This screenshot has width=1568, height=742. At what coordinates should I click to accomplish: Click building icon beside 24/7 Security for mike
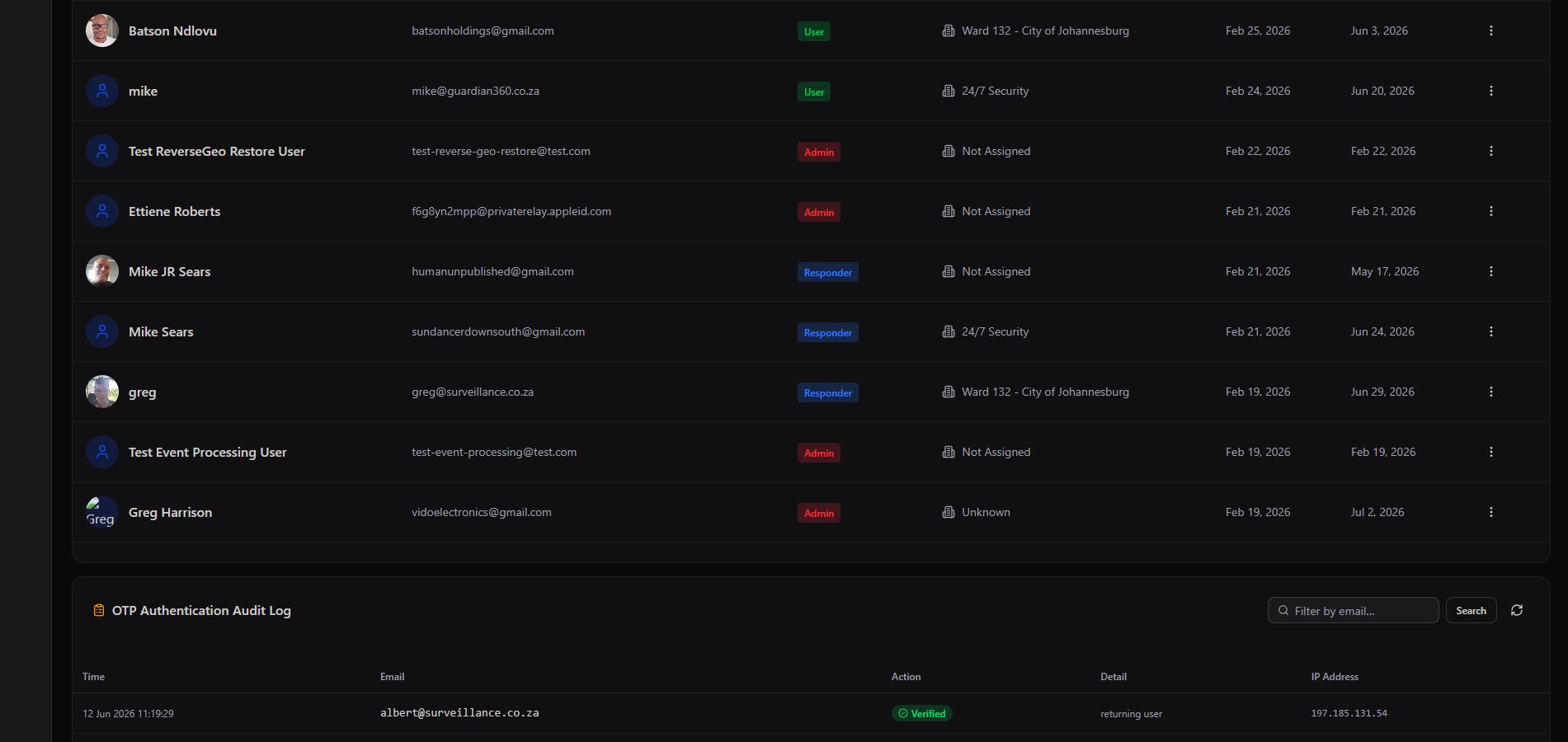coord(949,91)
